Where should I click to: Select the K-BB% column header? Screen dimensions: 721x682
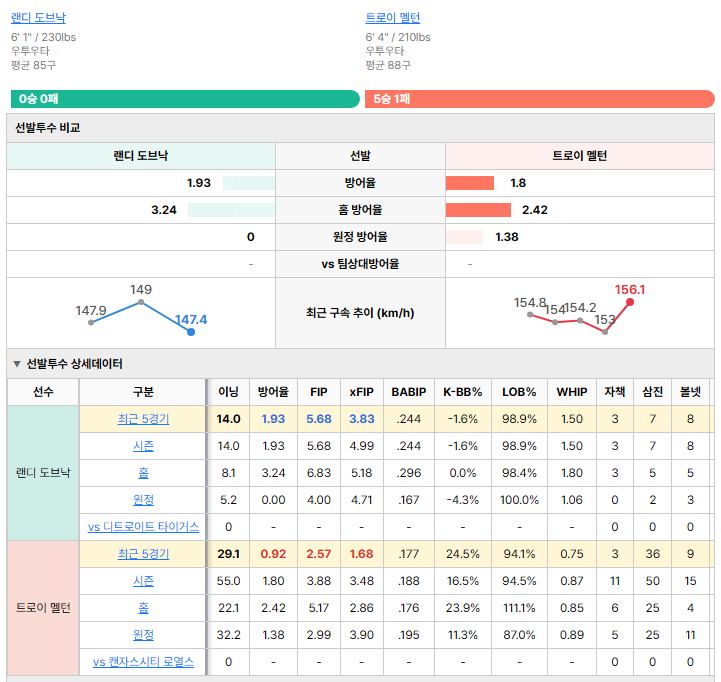click(463, 392)
